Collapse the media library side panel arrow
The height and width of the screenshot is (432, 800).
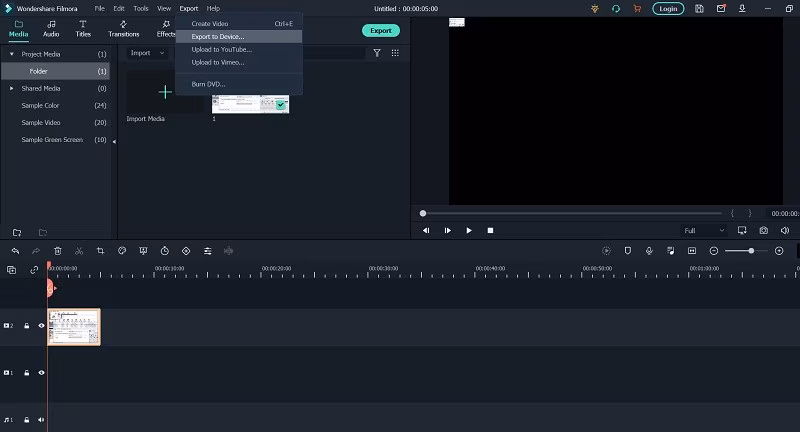point(114,141)
